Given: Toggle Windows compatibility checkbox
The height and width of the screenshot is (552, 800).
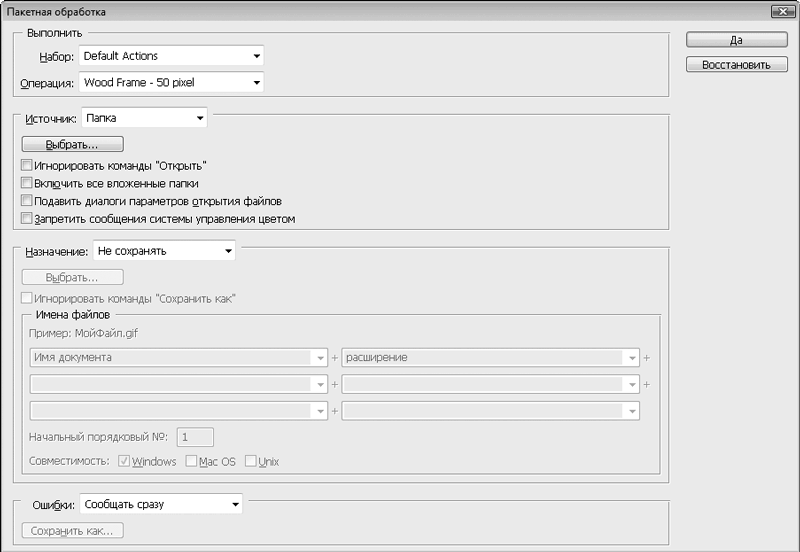Looking at the screenshot, I should (x=123, y=461).
